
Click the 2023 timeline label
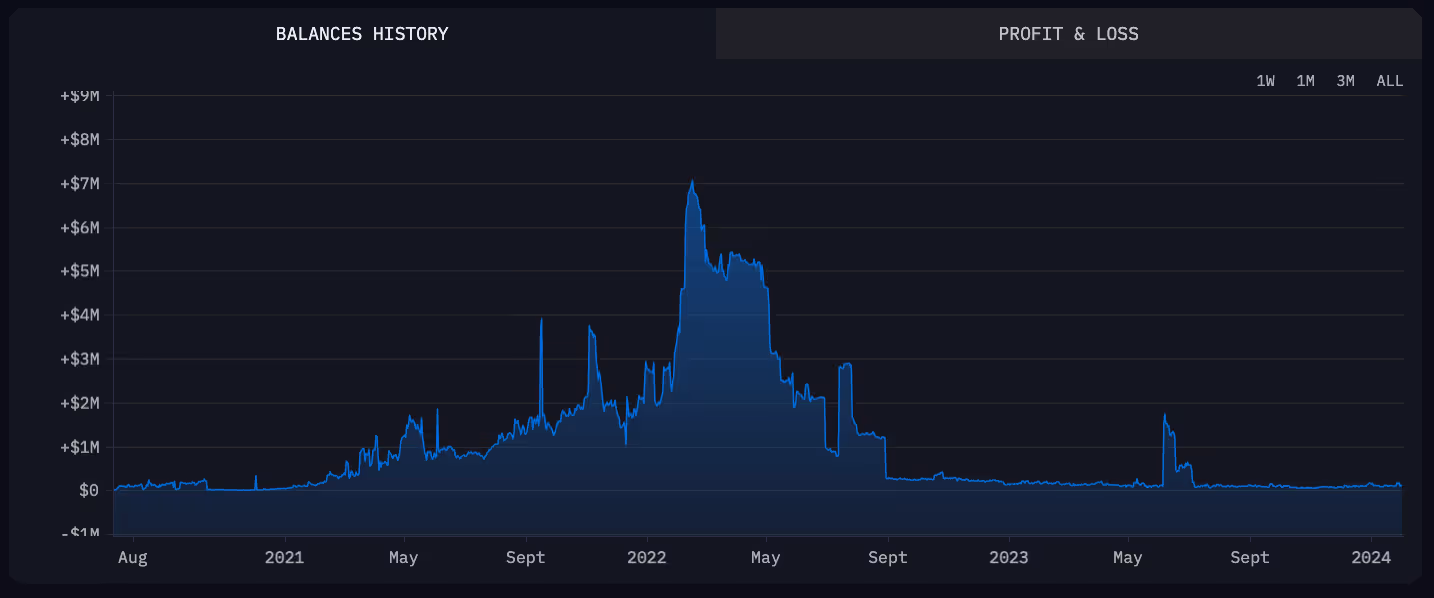tap(1009, 557)
